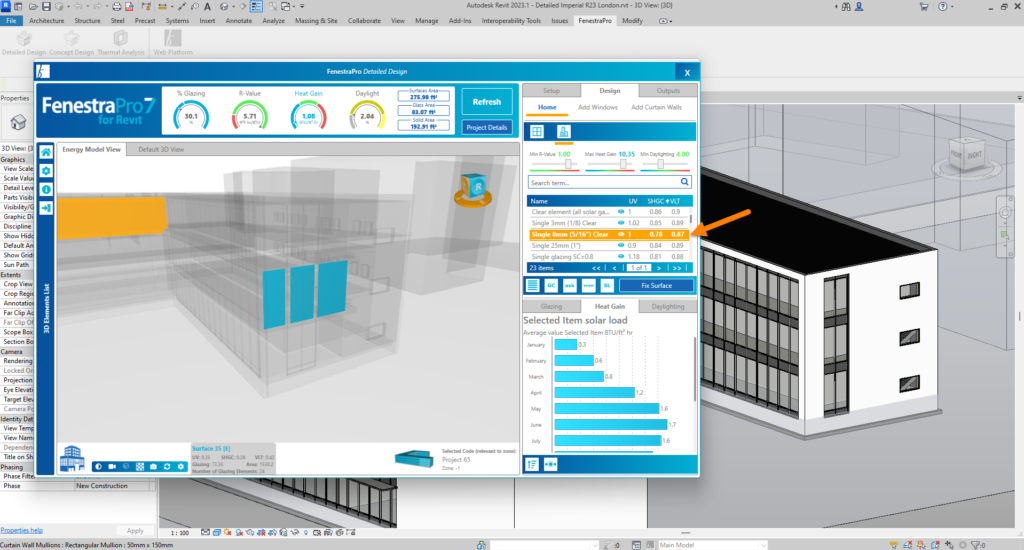This screenshot has width=1024, height=550.
Task: Toggle the eye icon for Clear element row
Action: [x=621, y=212]
